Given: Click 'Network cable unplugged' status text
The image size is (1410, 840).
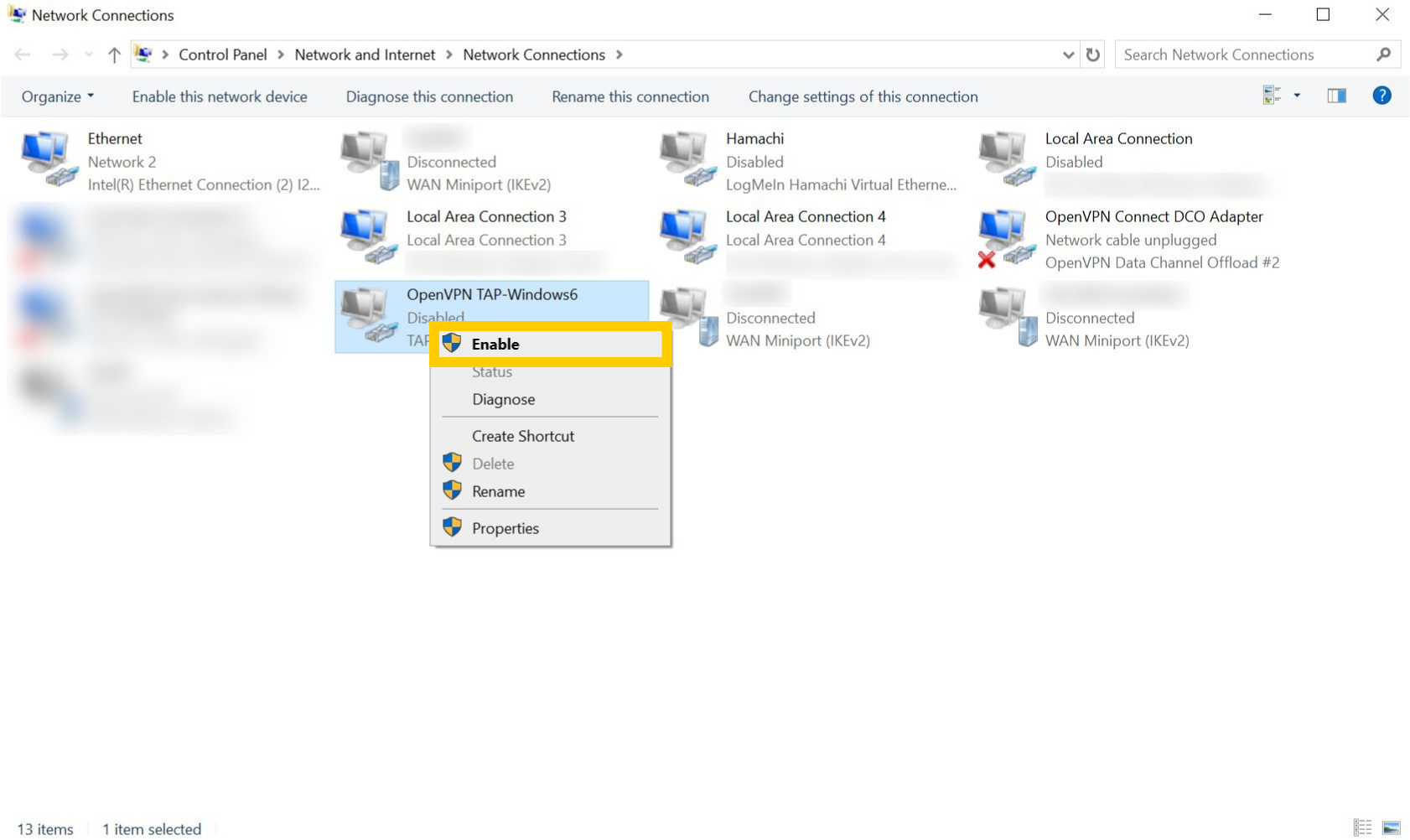Looking at the screenshot, I should (x=1130, y=240).
